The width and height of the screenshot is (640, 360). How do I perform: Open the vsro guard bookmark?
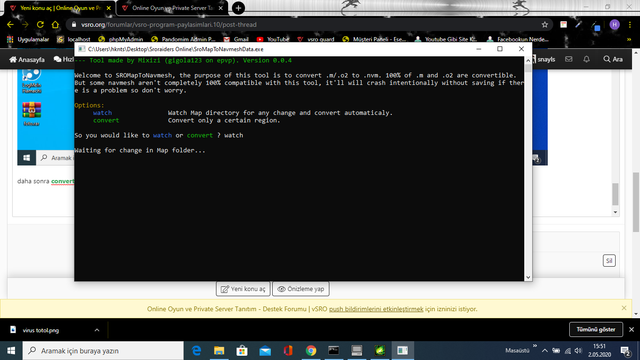point(316,39)
